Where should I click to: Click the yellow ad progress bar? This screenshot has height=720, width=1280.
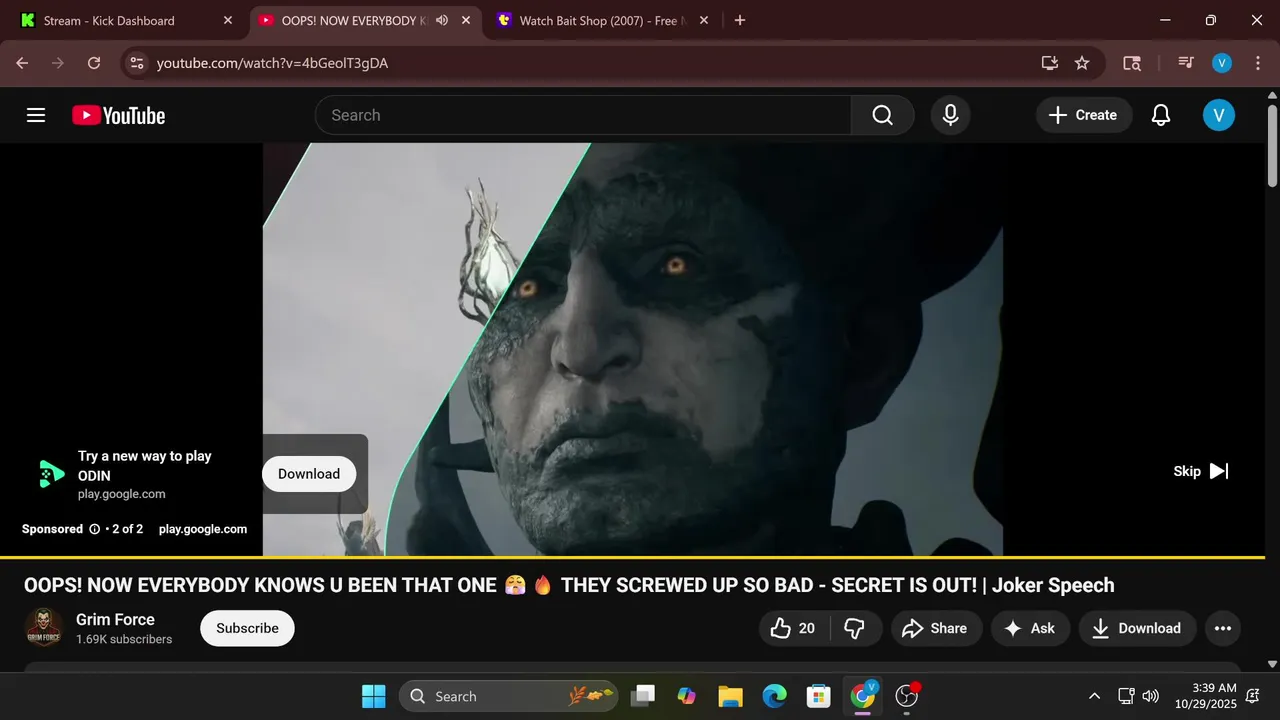[x=632, y=557]
